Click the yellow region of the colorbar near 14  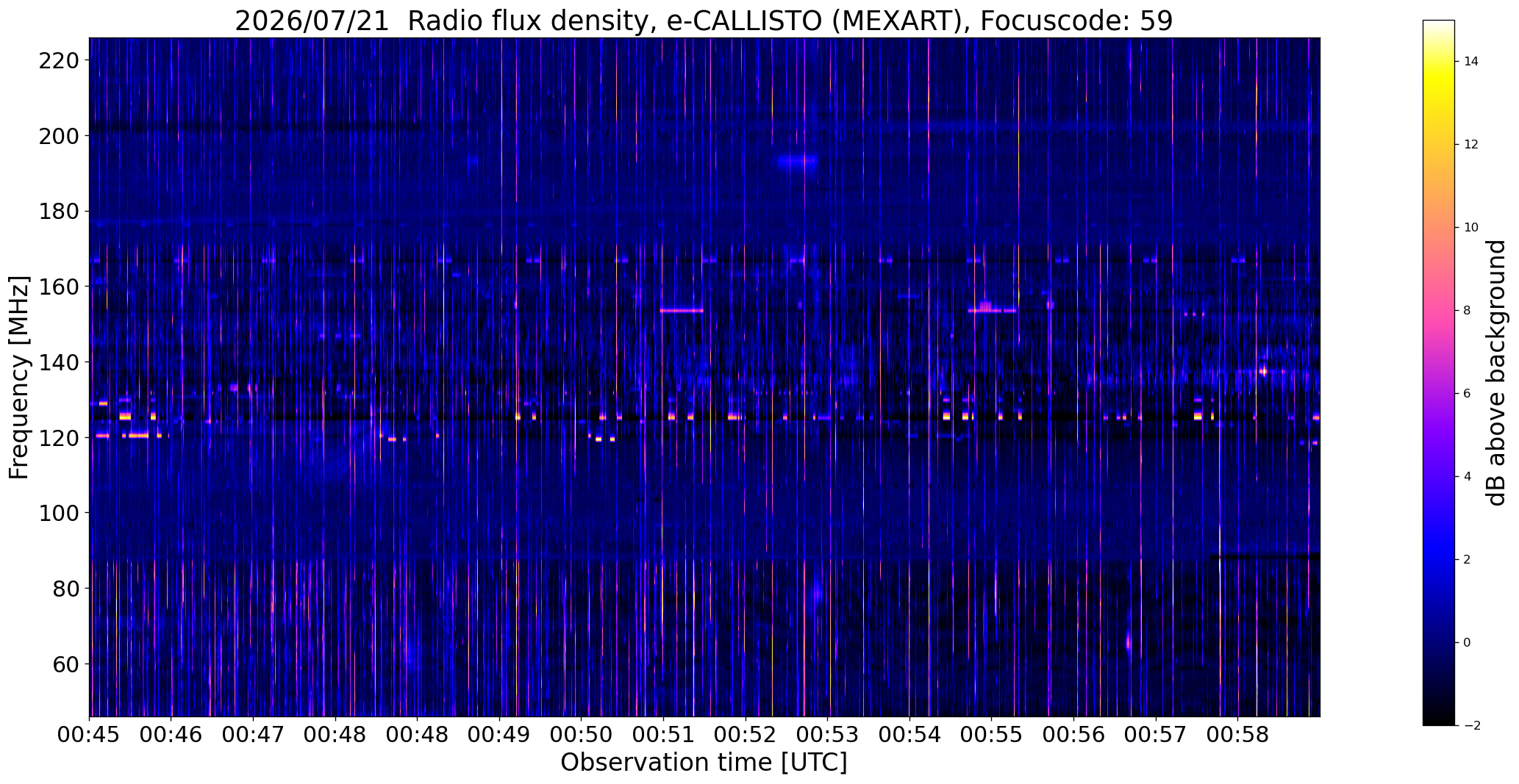coord(1438,62)
